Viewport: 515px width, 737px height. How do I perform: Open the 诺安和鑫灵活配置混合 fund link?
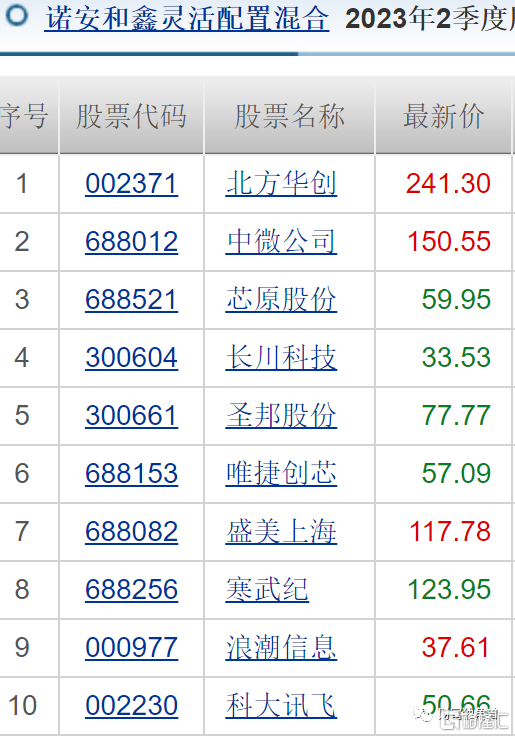(x=187, y=19)
